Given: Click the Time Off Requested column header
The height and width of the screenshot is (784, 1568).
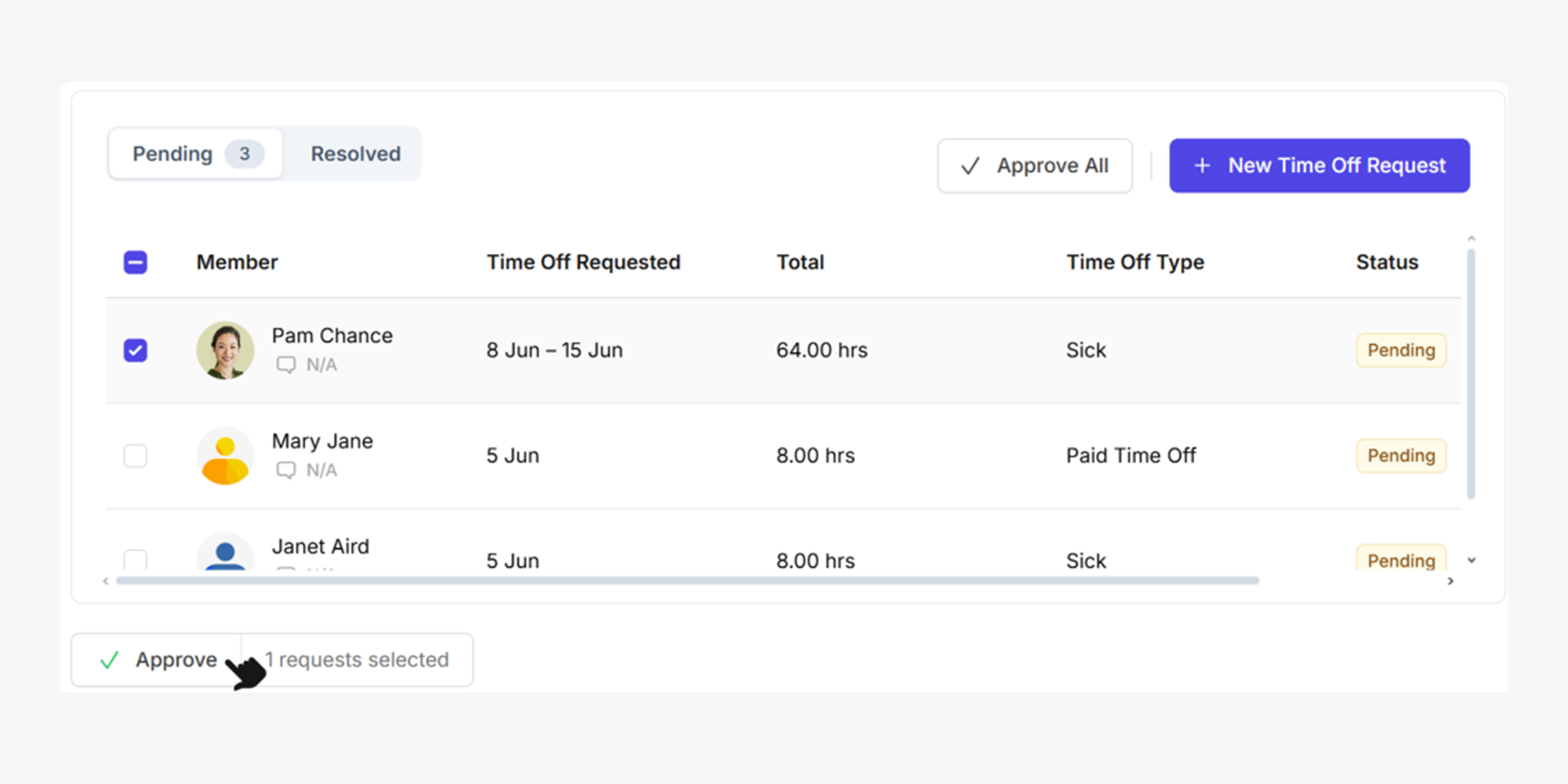Looking at the screenshot, I should 583,262.
